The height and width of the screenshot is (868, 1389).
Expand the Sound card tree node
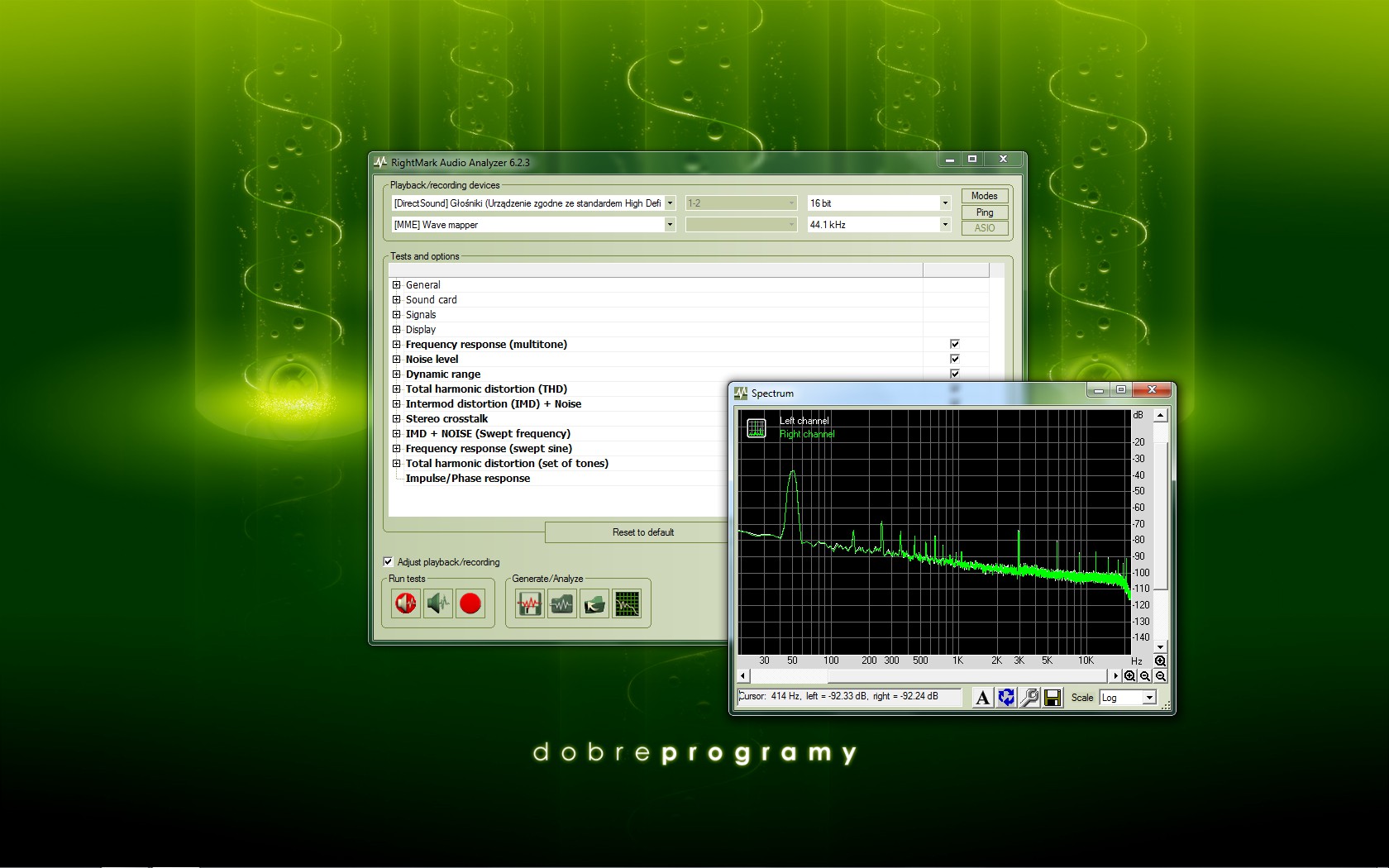tap(397, 300)
